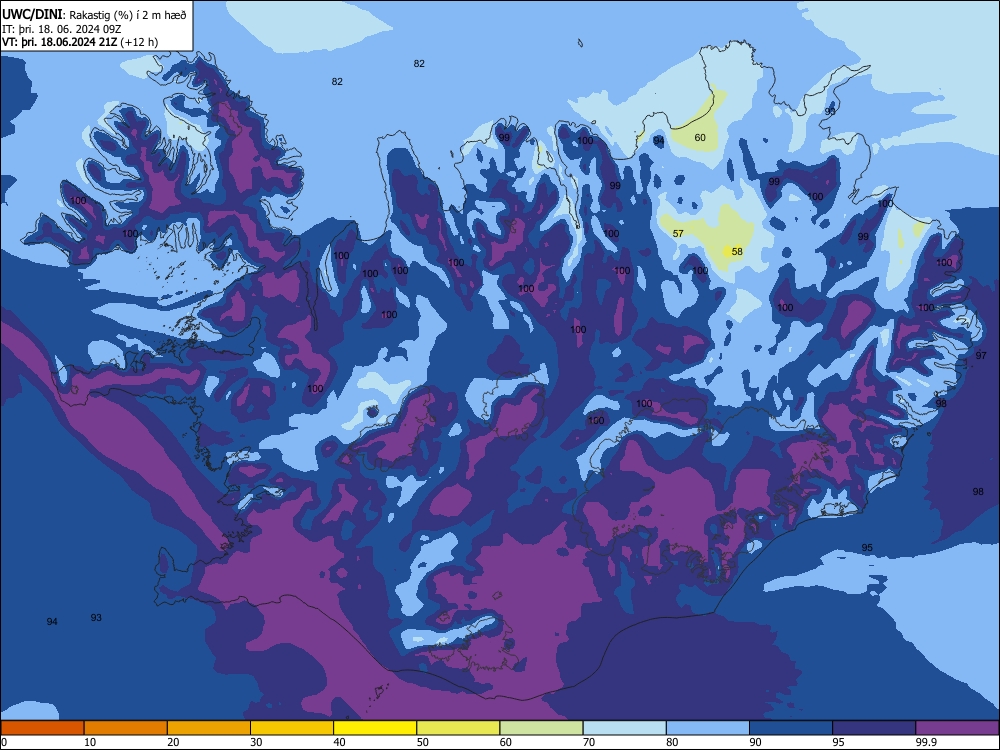Click the dark orange 0–10 legend swatch
This screenshot has height=750, width=1000.
click(42, 728)
